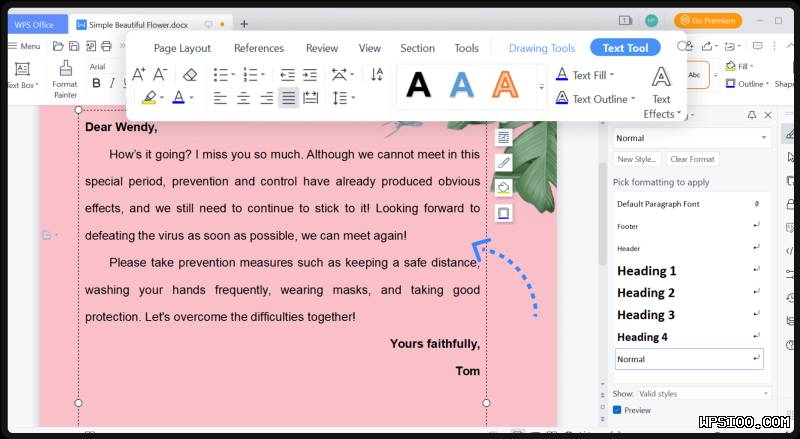Screen dimensions: 800x439
Task: Click the increase indent icon
Action: coord(310,74)
